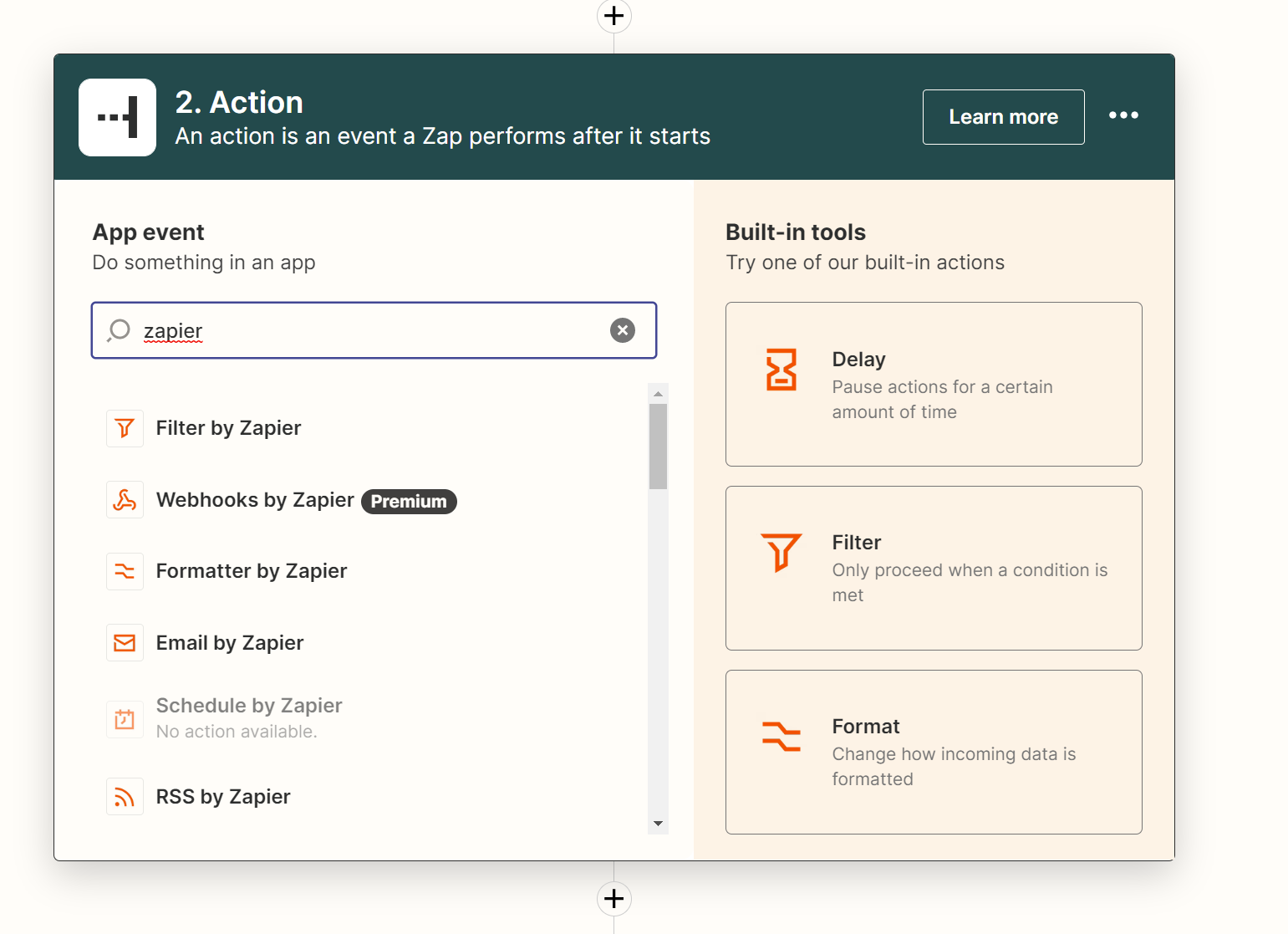Clear the search field with the X
Viewport: 1288px width, 934px height.
(623, 330)
